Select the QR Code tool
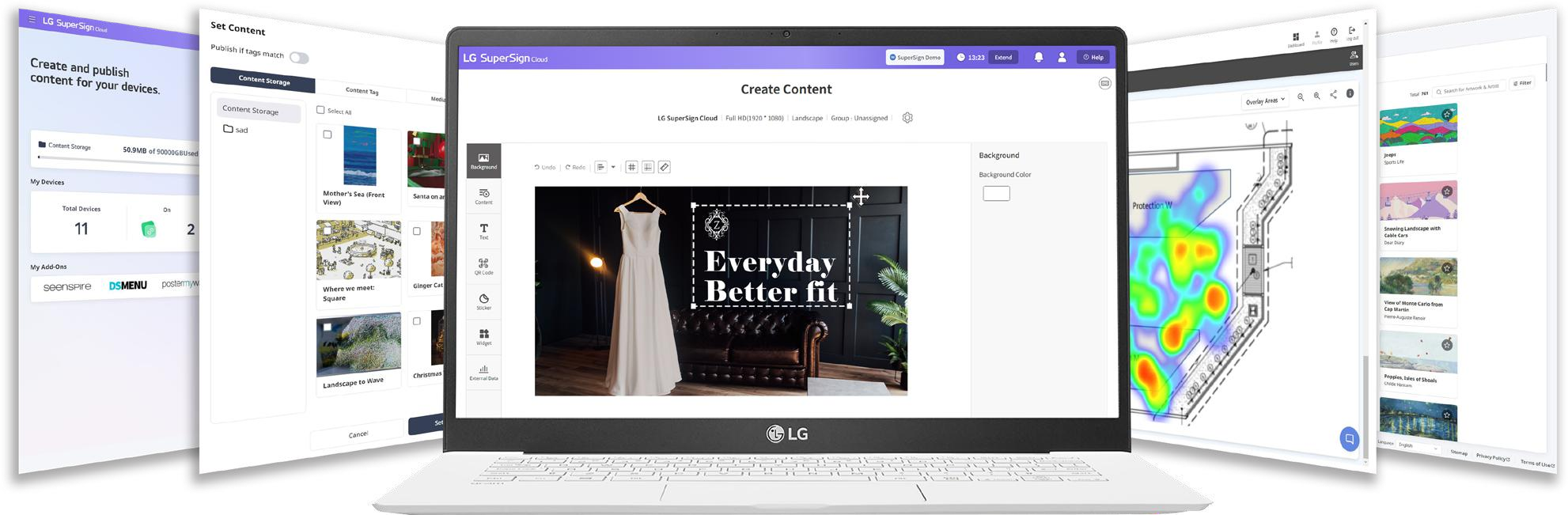 tap(483, 267)
